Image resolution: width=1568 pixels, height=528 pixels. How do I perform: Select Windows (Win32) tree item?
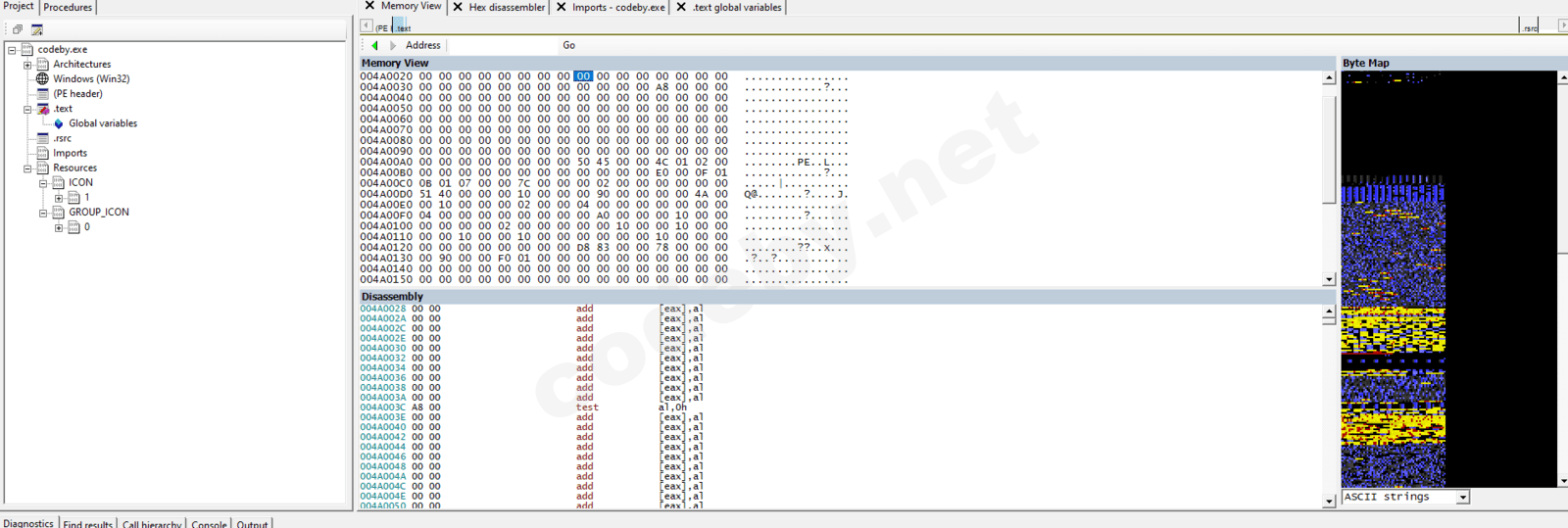[x=91, y=78]
